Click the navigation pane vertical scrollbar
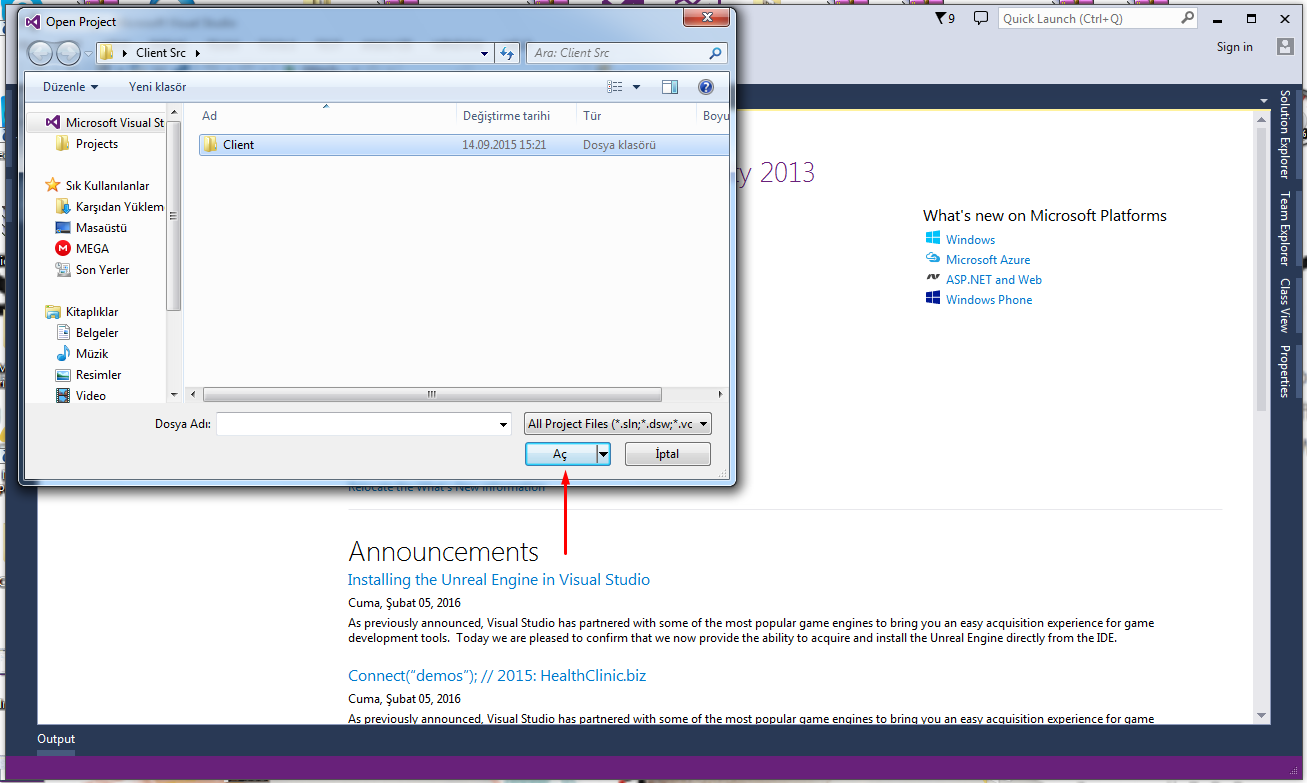Image resolution: width=1307 pixels, height=783 pixels. (174, 217)
